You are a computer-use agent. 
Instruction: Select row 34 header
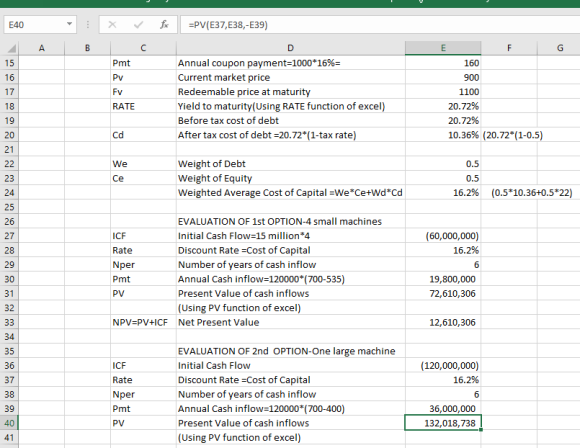click(x=9, y=337)
